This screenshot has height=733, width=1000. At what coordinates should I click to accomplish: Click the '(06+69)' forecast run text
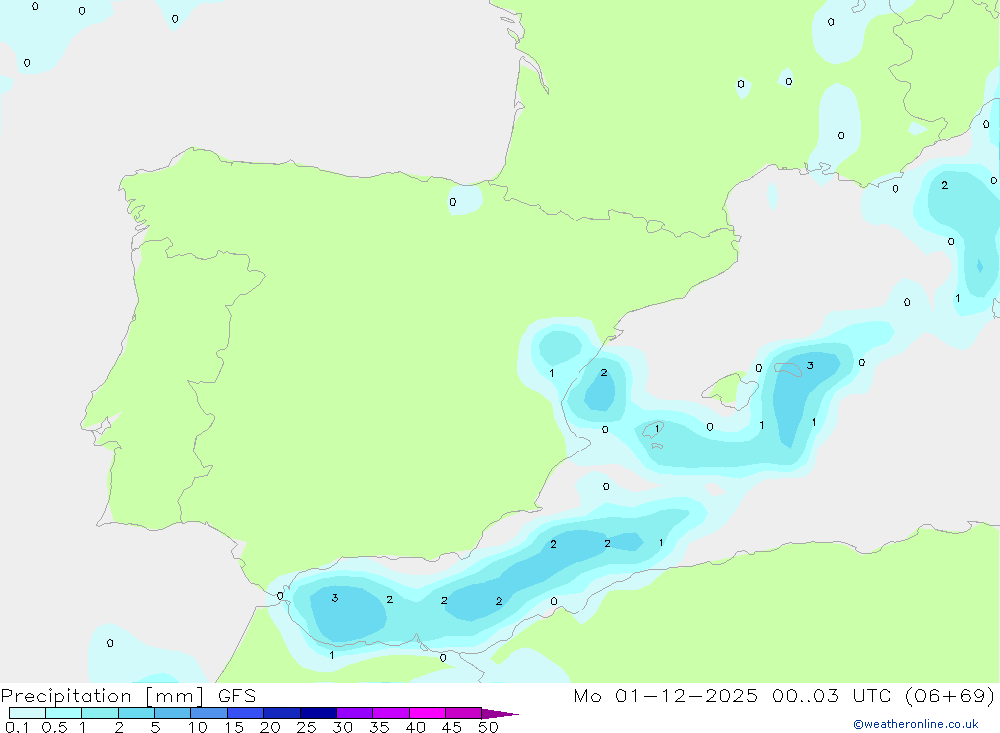click(950, 695)
